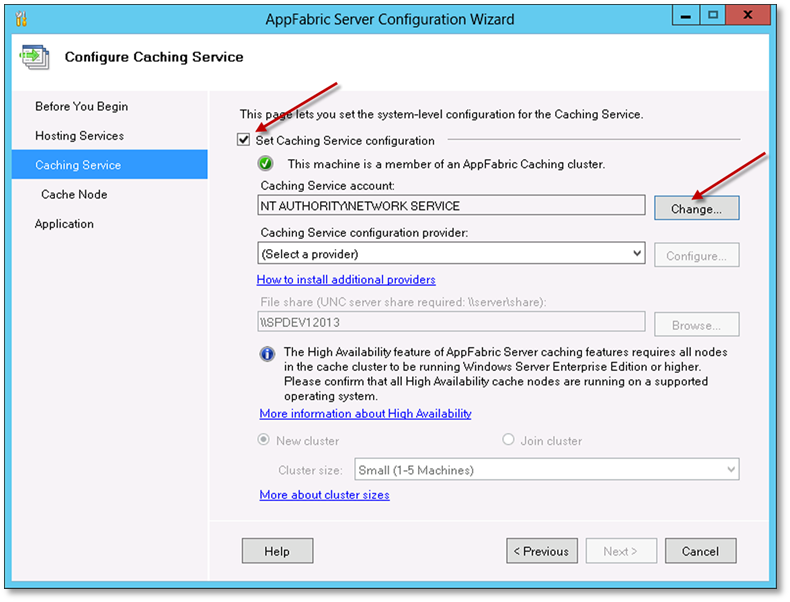This screenshot has height=602, width=790.
Task: Click the Caching Service account field
Action: [x=451, y=206]
